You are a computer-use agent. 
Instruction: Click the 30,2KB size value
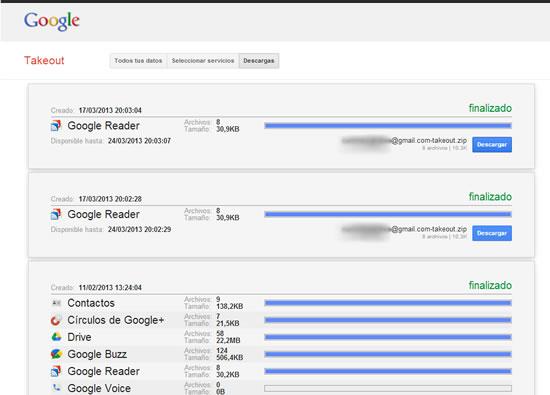tap(228, 375)
